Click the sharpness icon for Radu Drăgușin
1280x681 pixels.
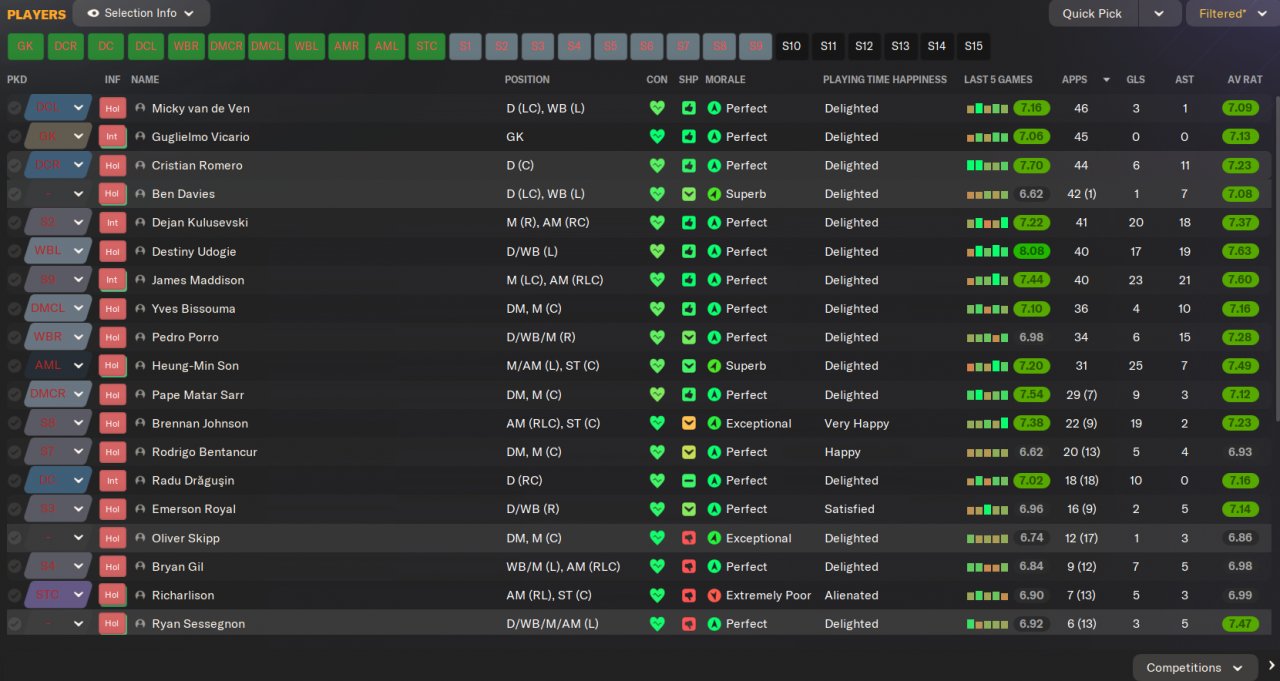(x=689, y=480)
